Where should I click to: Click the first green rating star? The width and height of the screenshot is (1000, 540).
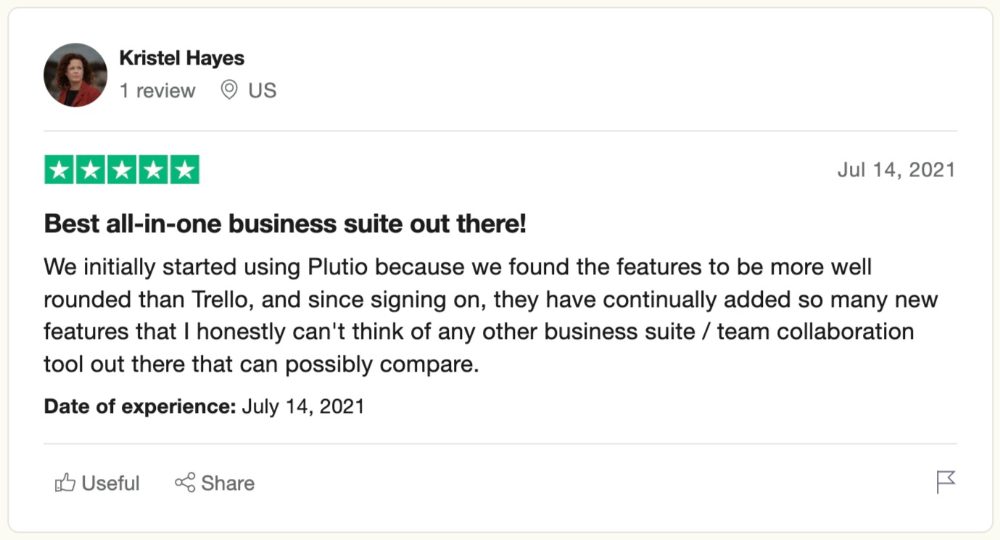coord(59,170)
